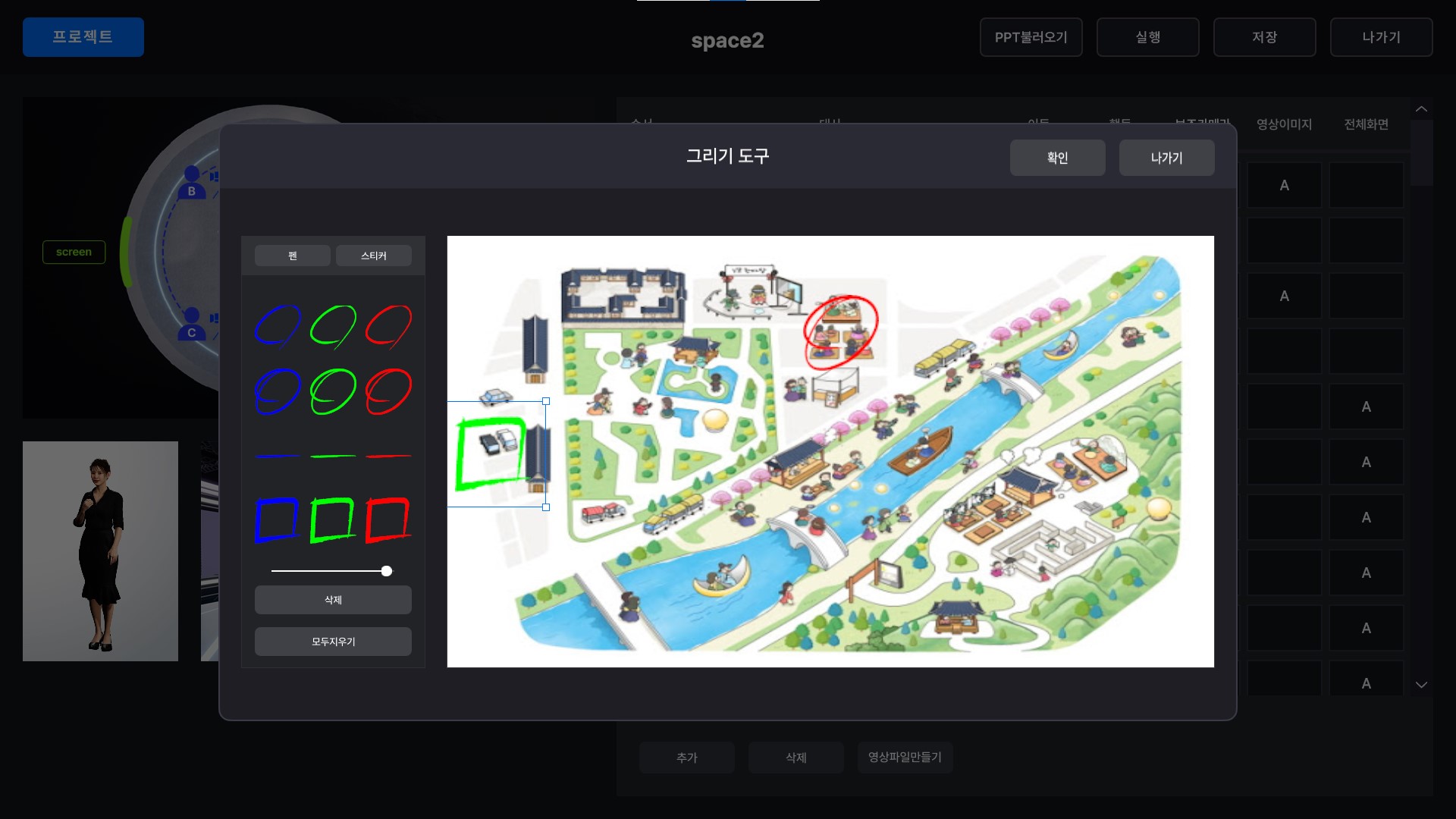This screenshot has height=819, width=1456.
Task: Pick the green square sticker
Action: click(x=333, y=520)
